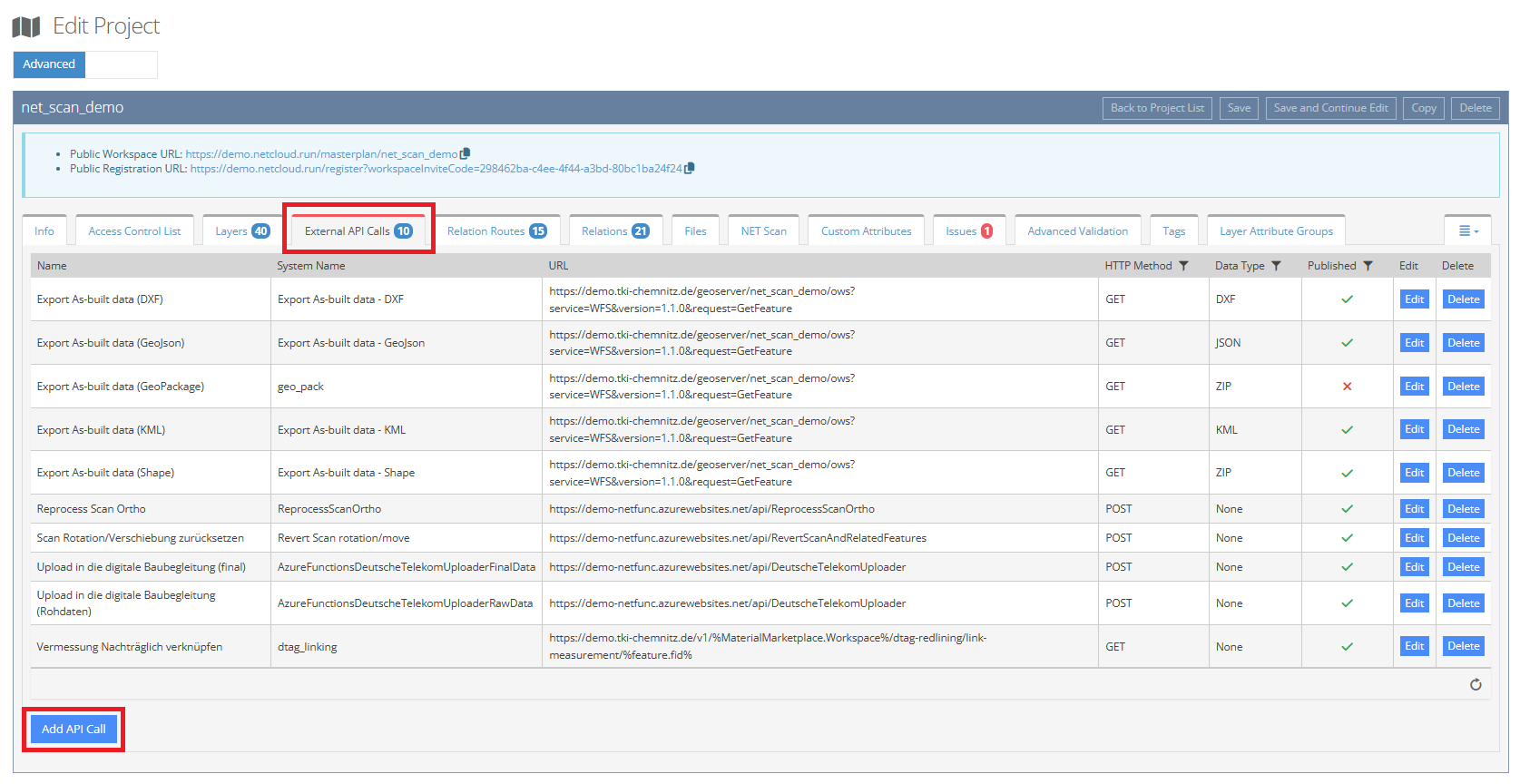Delete the dtag_linking API call
The width and height of the screenshot is (1520, 784).
1463,646
